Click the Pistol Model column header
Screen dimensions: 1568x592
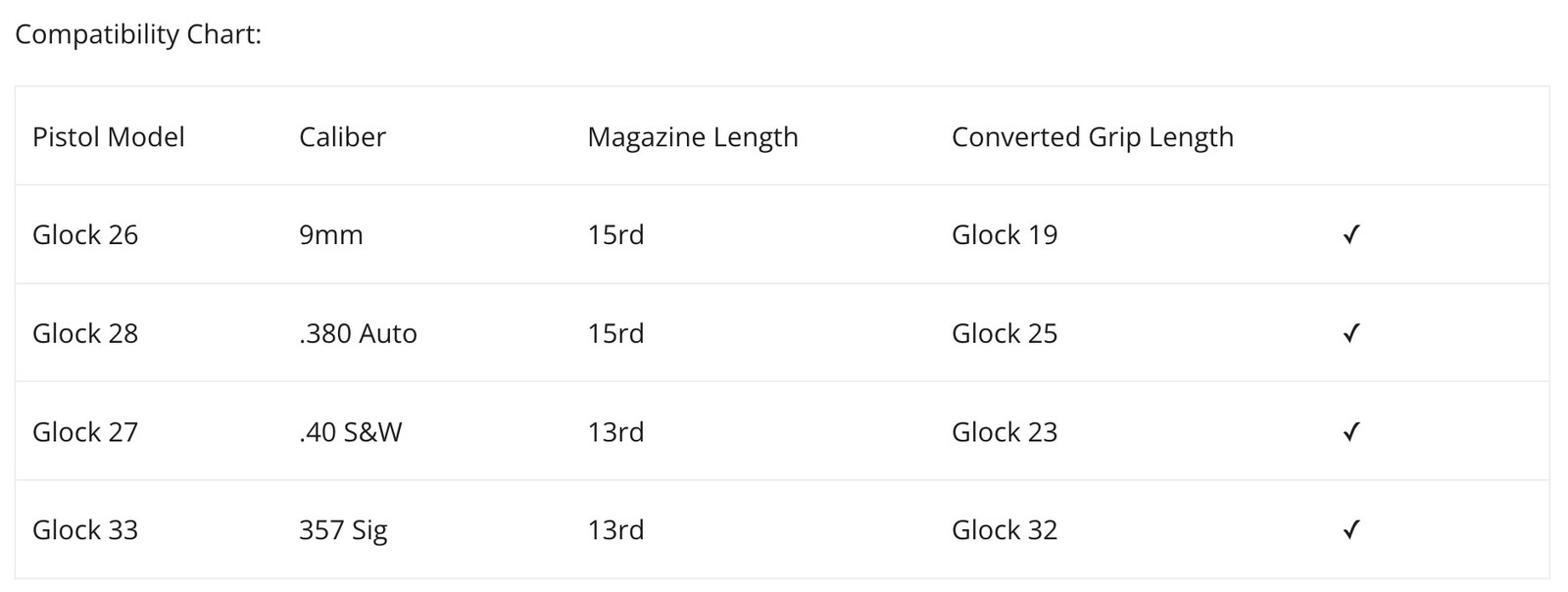tap(109, 136)
